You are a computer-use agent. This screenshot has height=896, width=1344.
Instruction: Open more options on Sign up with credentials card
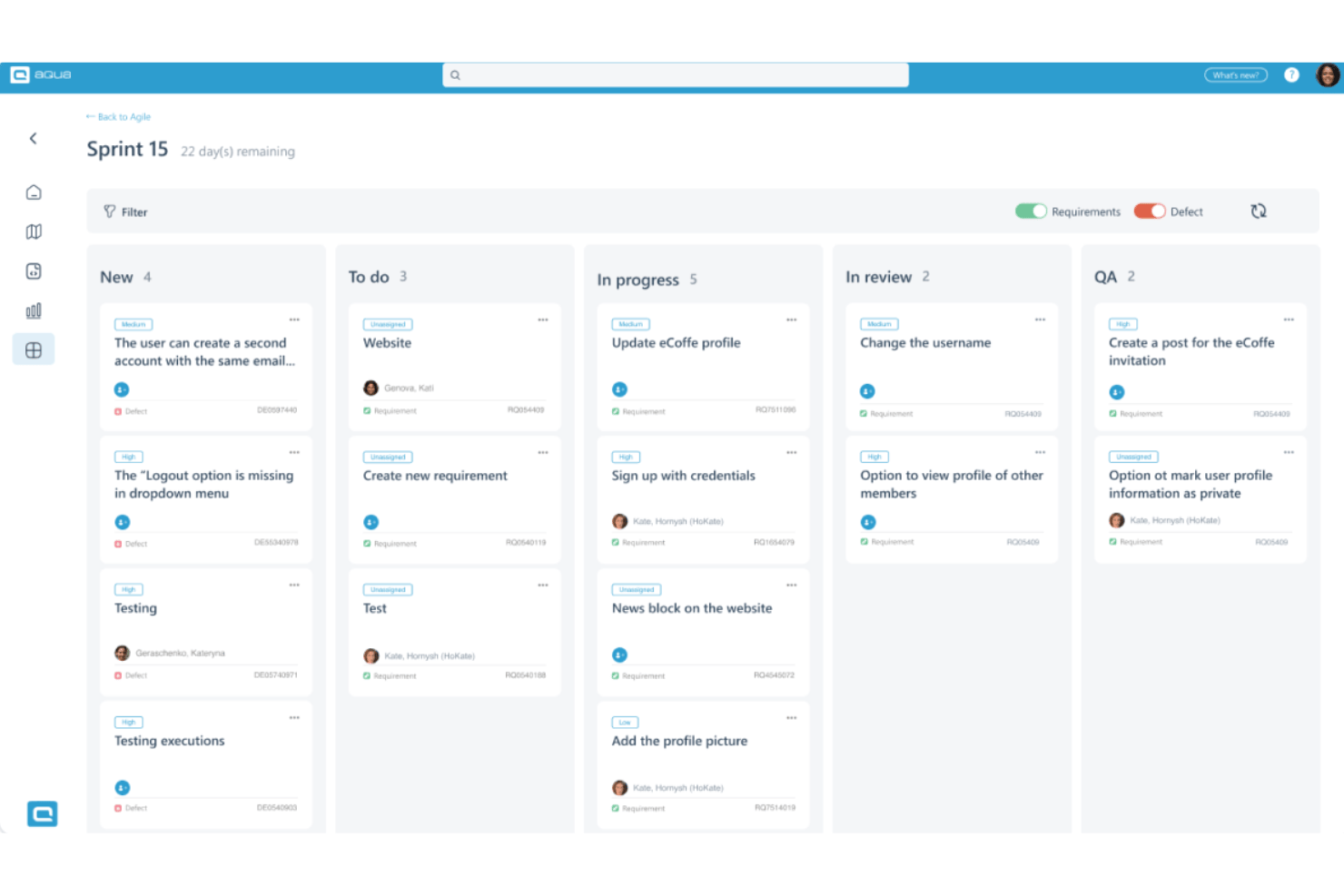(x=792, y=452)
